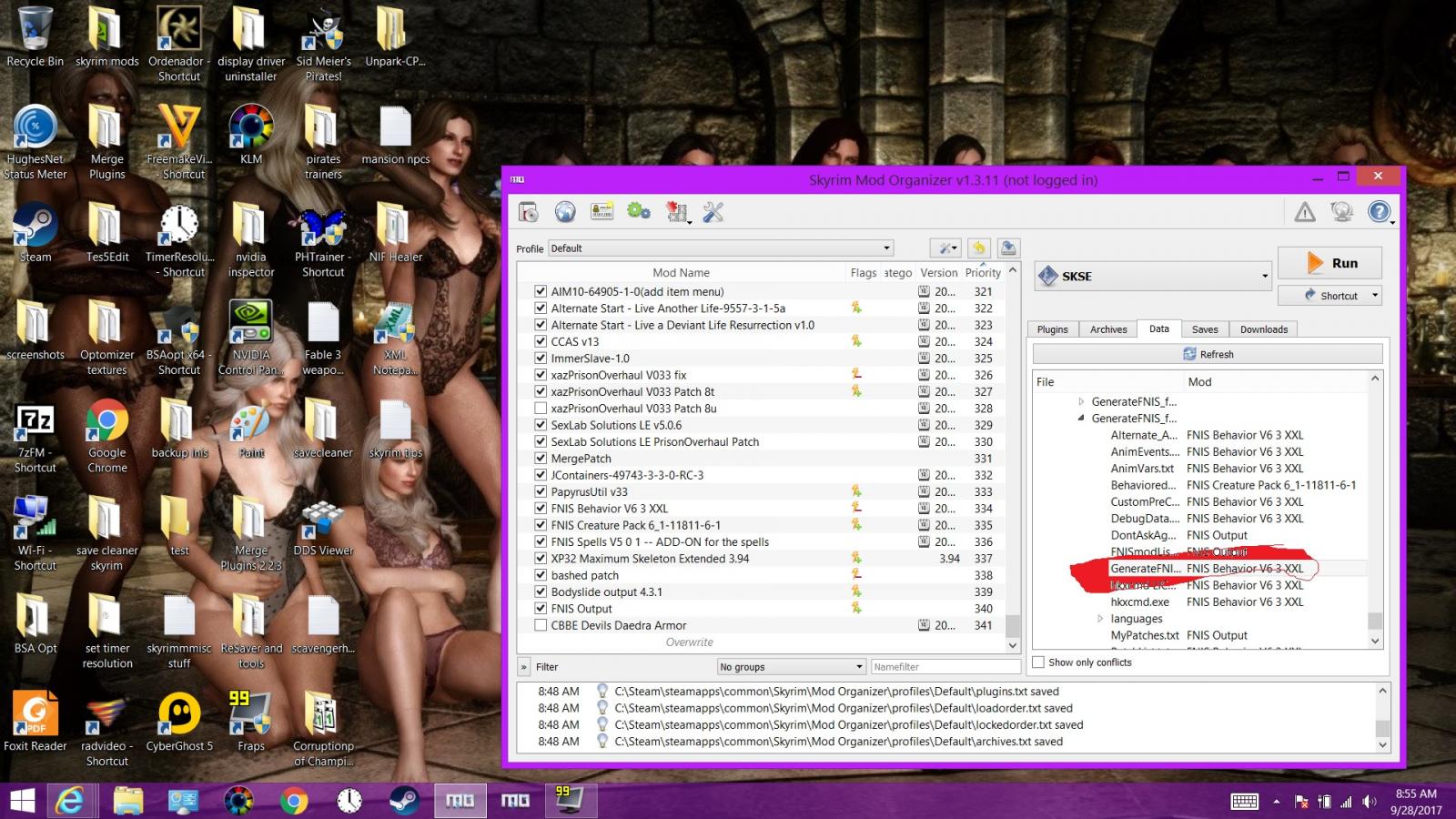This screenshot has height=819, width=1456.
Task: Open the Nexus globe icon in toolbar
Action: (x=565, y=212)
